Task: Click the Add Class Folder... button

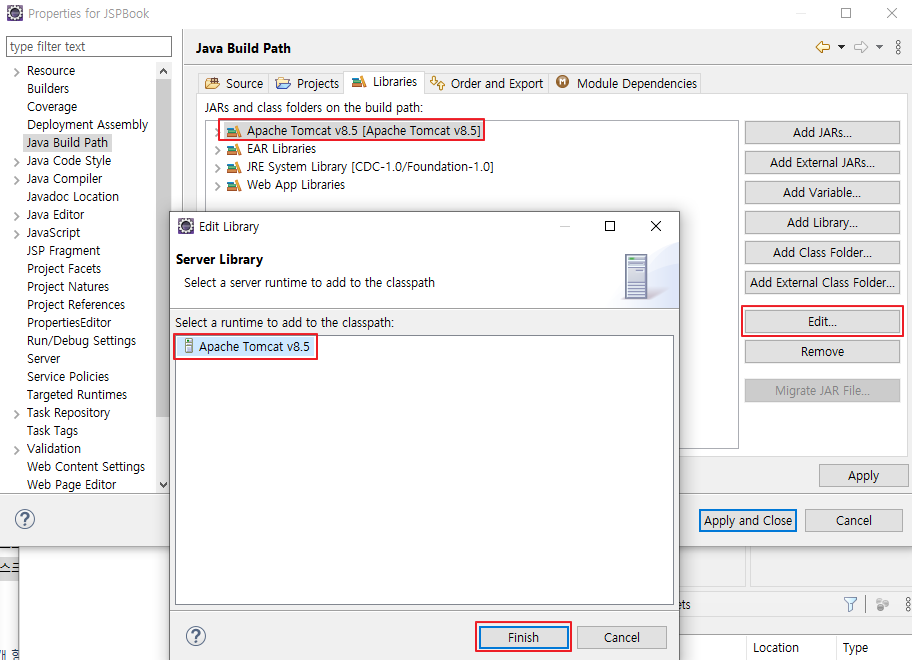Action: tap(822, 252)
